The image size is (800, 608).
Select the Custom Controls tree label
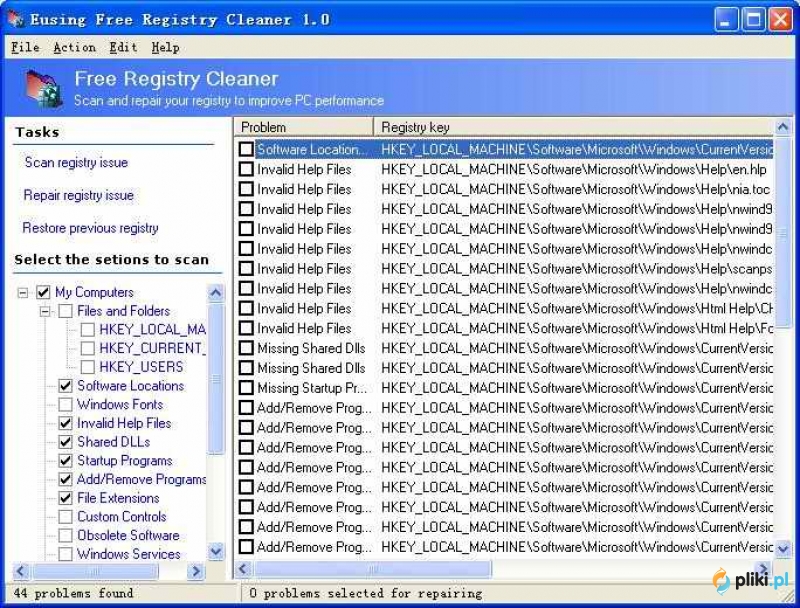pos(121,517)
